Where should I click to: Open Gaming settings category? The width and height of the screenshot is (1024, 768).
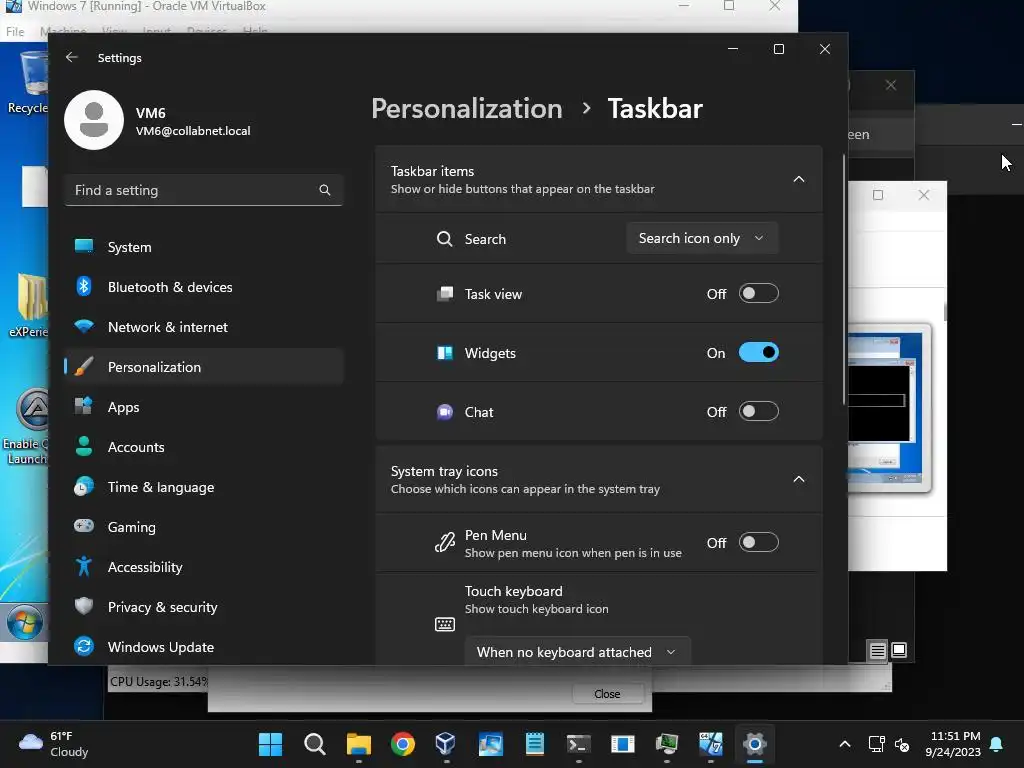point(204,526)
